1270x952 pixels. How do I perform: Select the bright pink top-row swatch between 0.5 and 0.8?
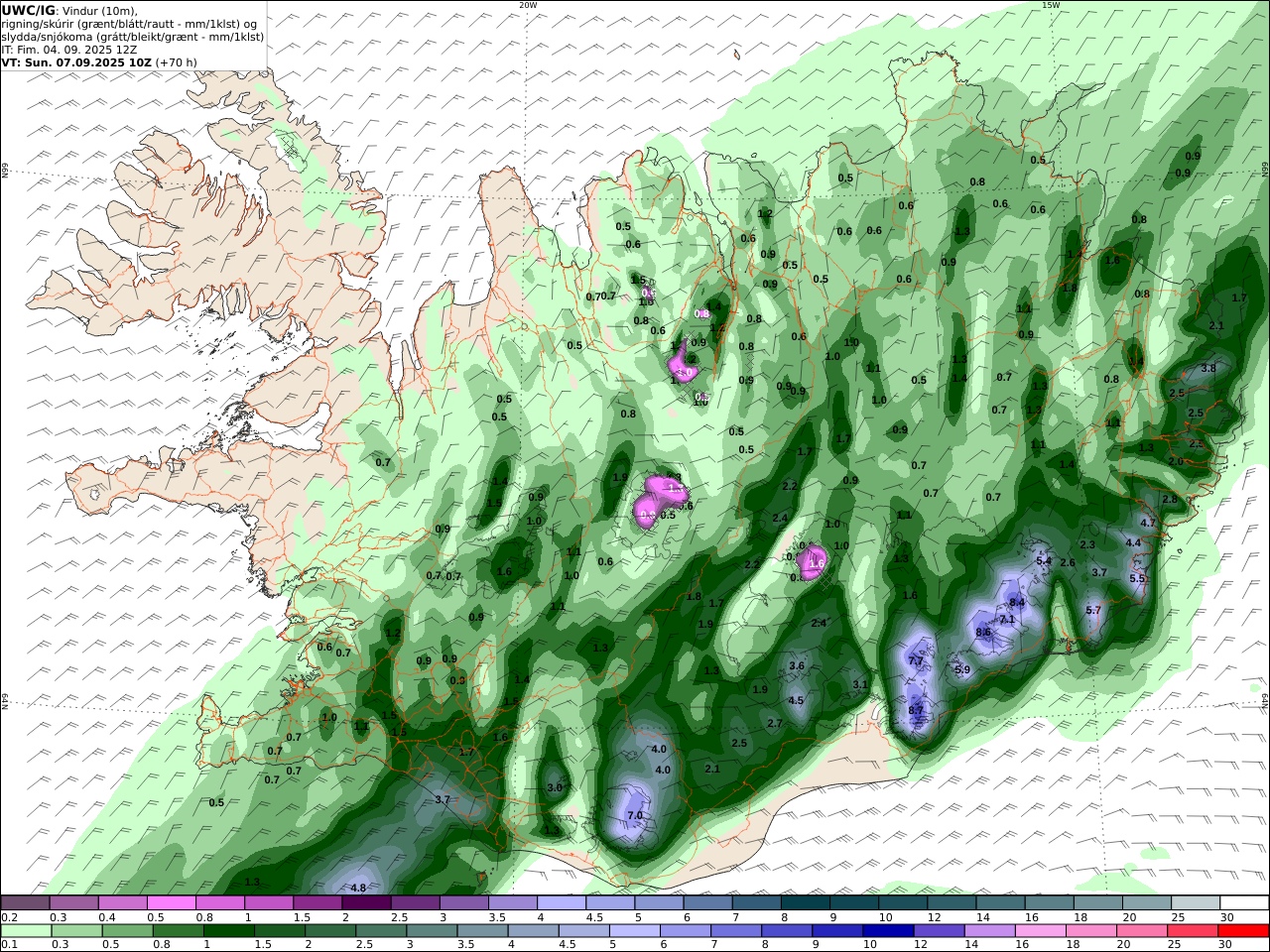[x=172, y=902]
